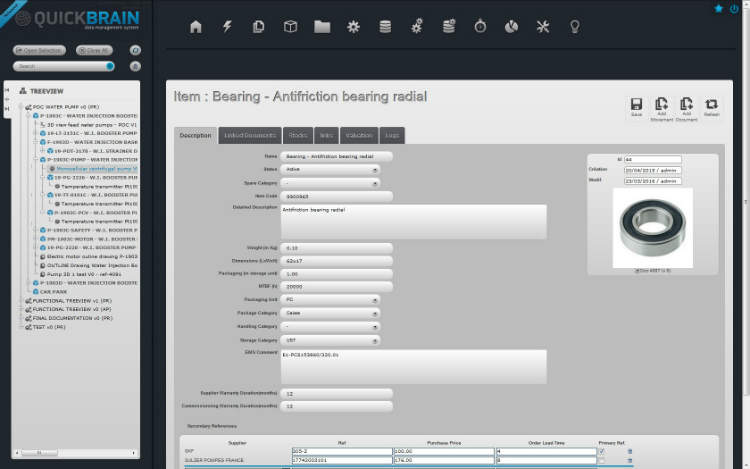Click the left sidebar Search input

coord(60,66)
